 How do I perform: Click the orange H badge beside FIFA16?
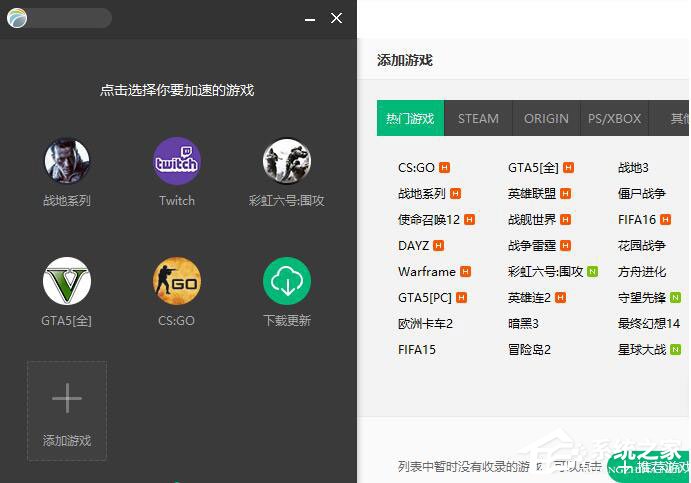pos(665,219)
